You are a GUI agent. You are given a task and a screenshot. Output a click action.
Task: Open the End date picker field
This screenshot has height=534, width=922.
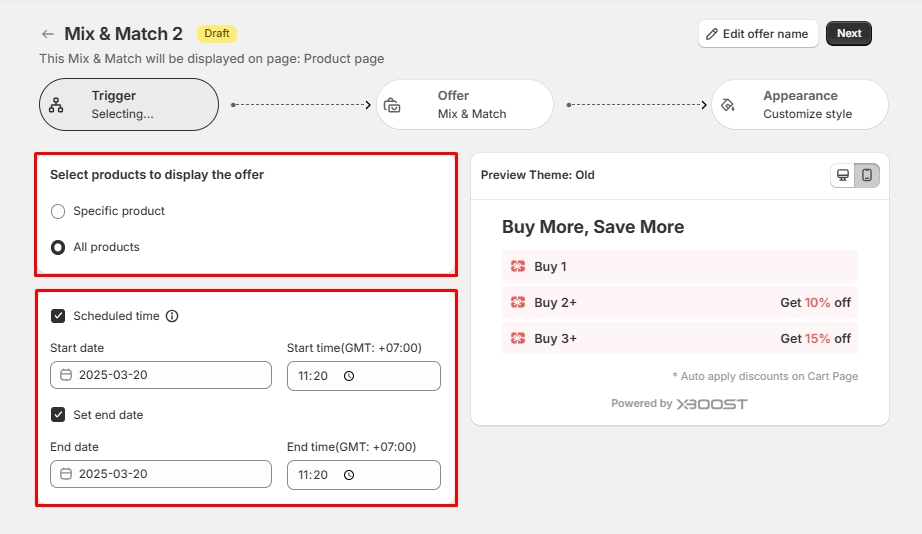tap(161, 474)
